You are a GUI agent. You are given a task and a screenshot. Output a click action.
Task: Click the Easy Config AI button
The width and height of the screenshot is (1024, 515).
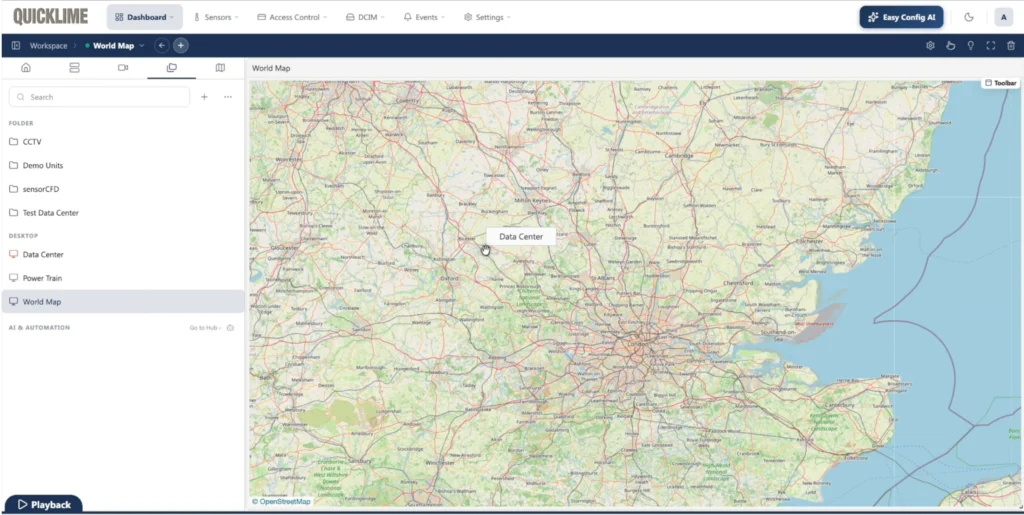click(x=901, y=17)
